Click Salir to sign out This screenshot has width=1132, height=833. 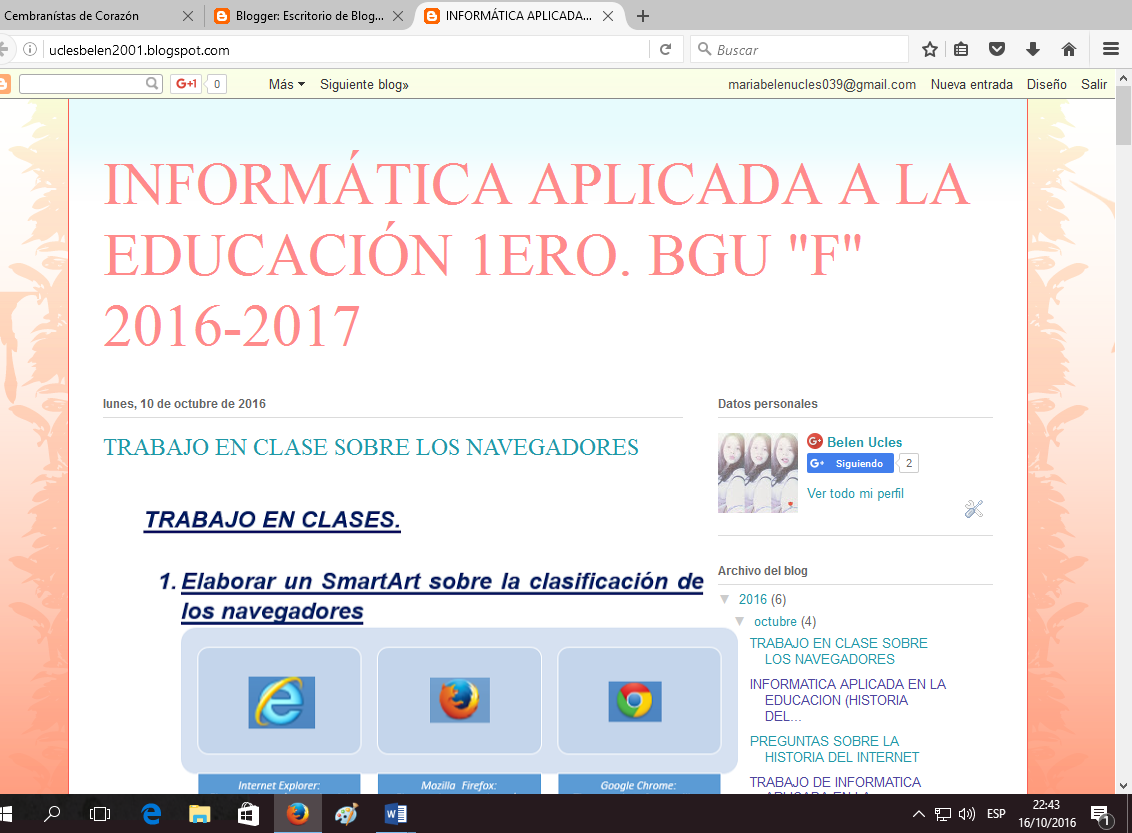click(1094, 84)
